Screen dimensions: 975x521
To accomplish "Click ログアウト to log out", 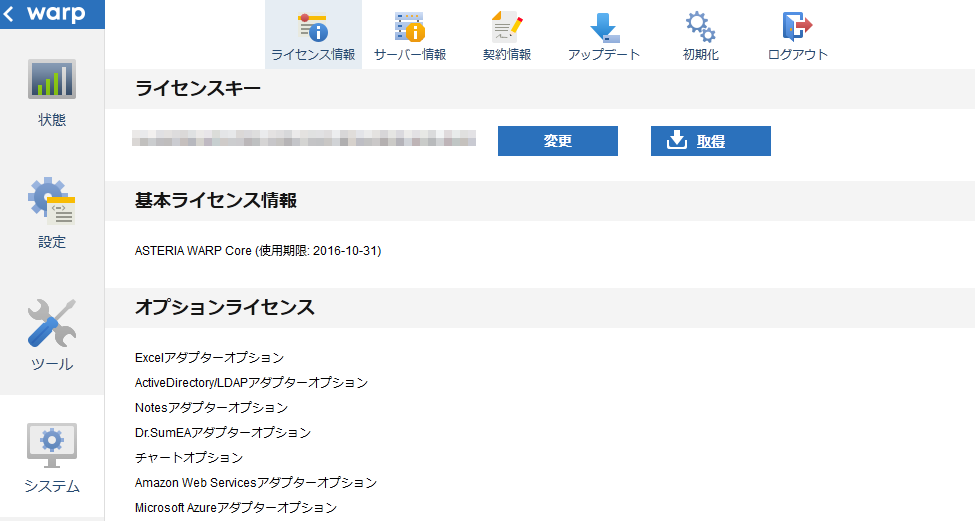I will point(798,35).
